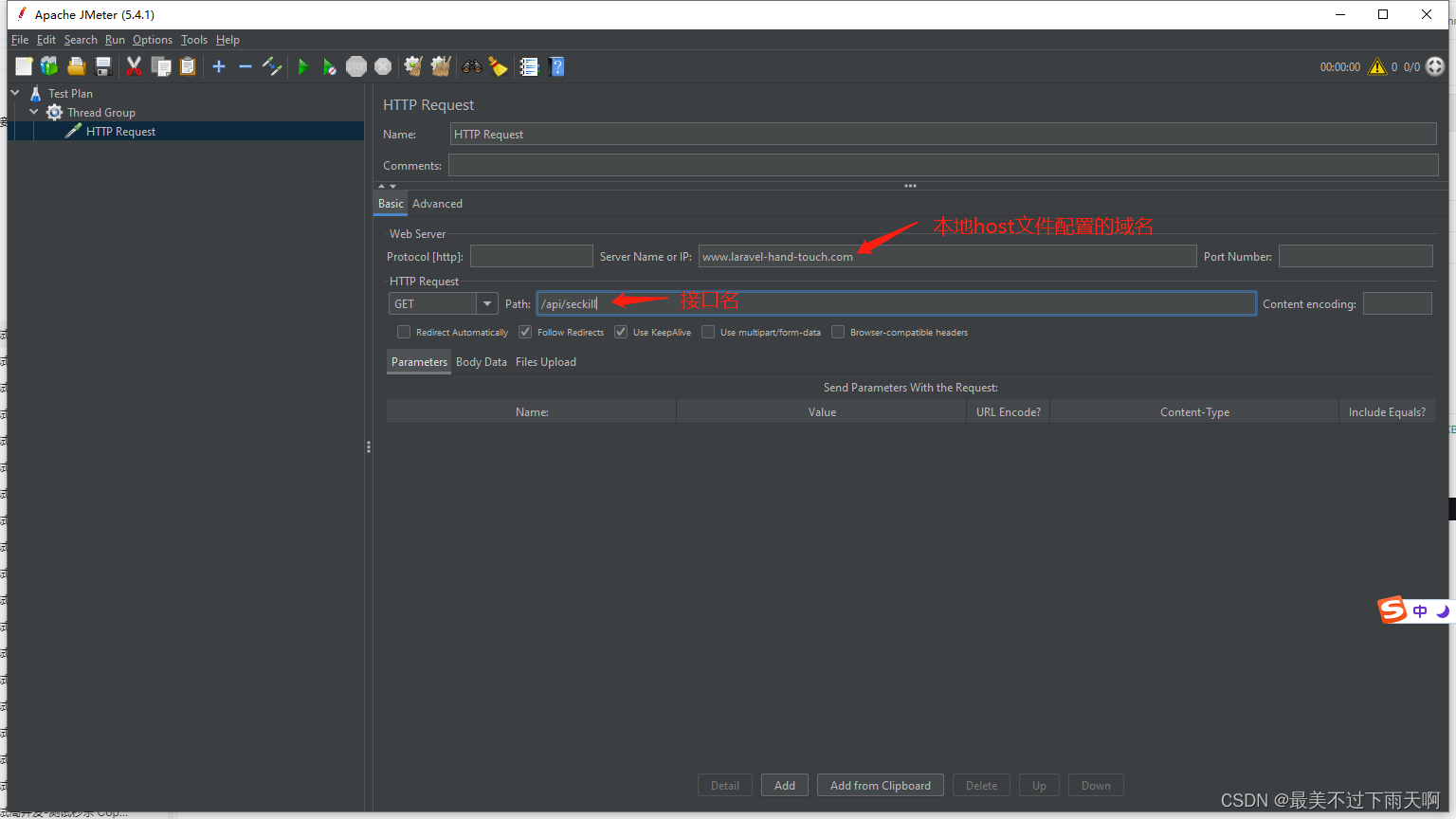Click the Reset Search broom icon
Screen dimensions: 1456x819
(498, 66)
